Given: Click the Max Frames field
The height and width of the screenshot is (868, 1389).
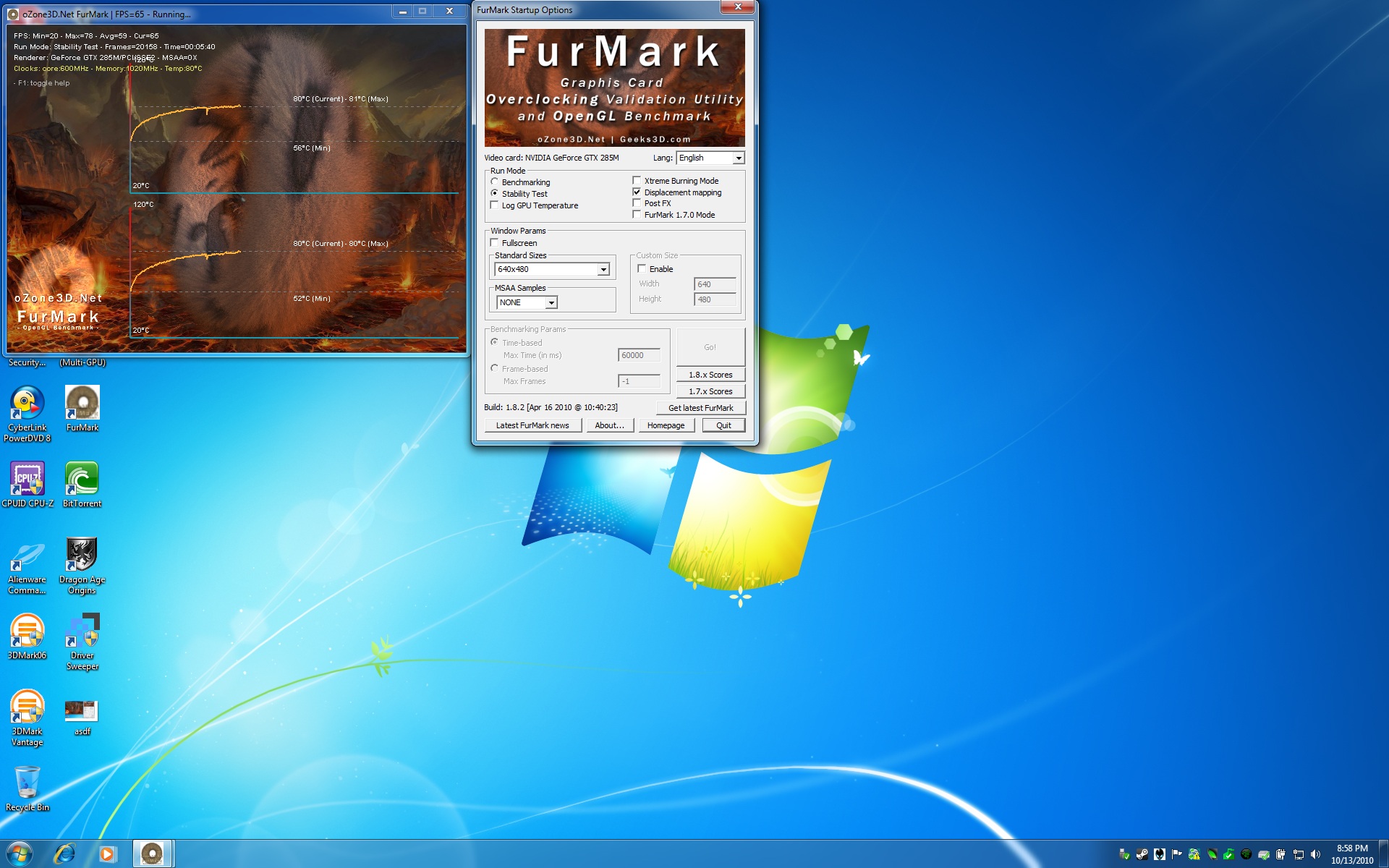Looking at the screenshot, I should (x=639, y=381).
